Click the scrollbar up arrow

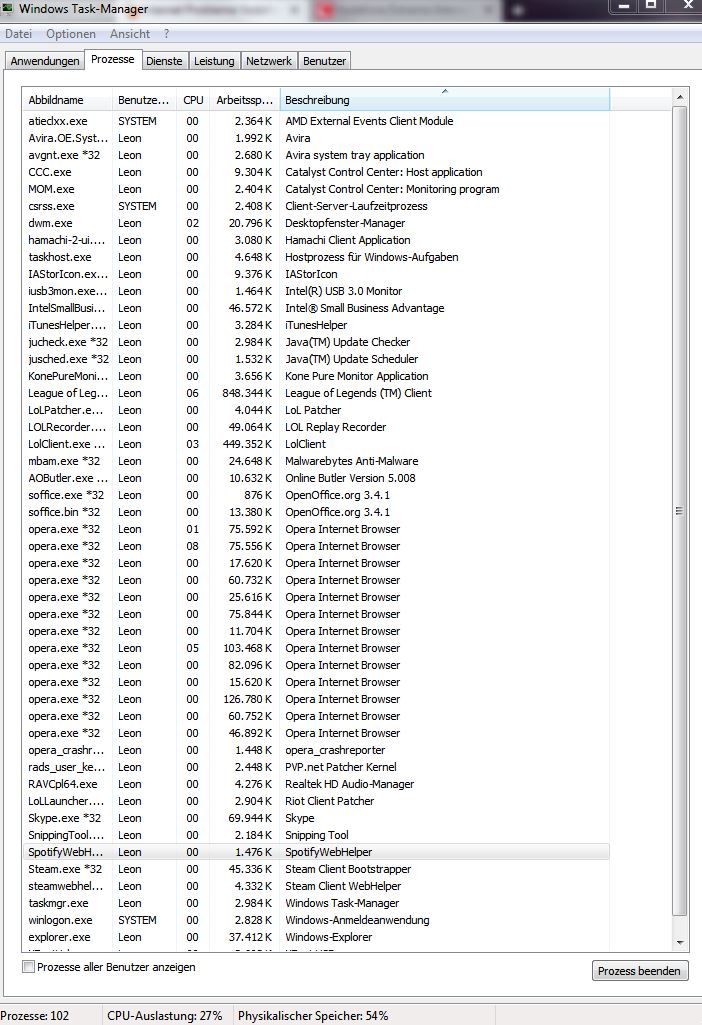click(x=680, y=97)
